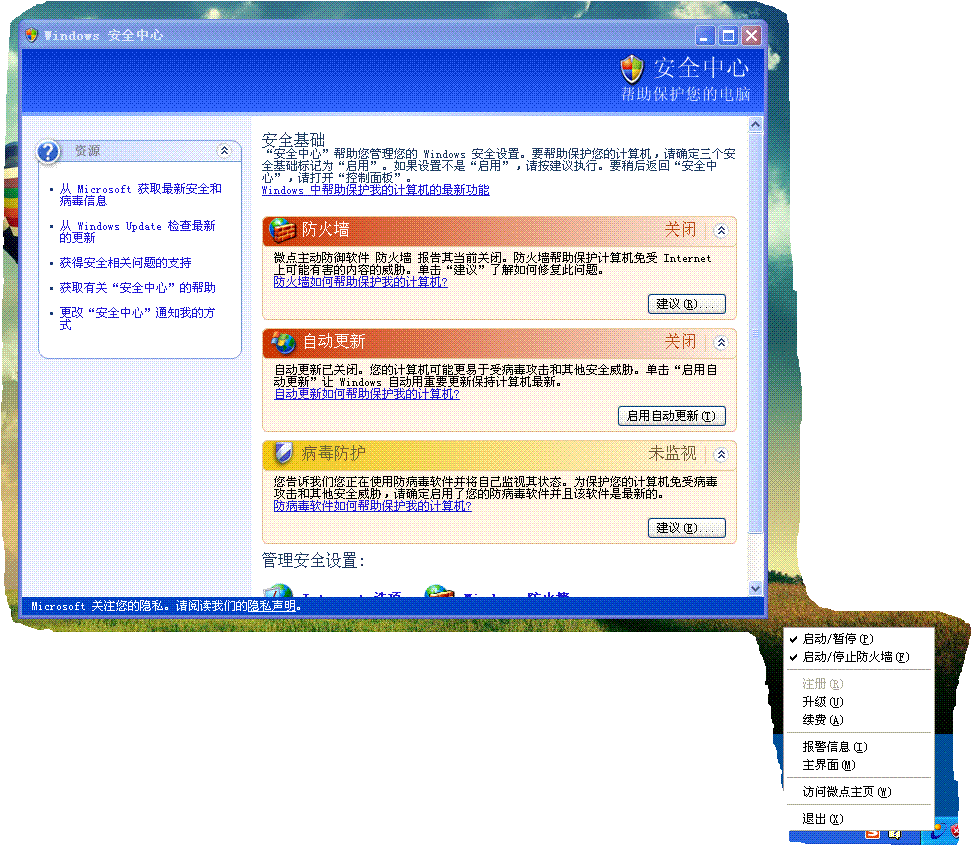This screenshot has height=846, width=973.
Task: Click the large shield icon beside 安全中心 header
Action: (x=632, y=68)
